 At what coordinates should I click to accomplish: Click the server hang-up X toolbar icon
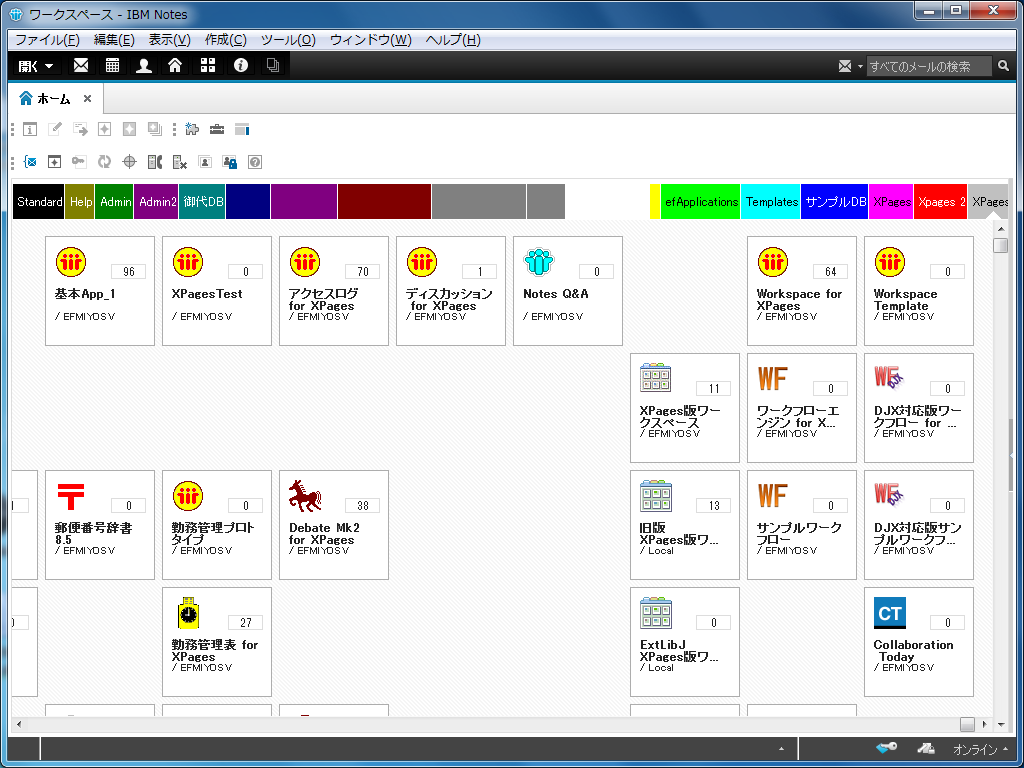tap(180, 162)
